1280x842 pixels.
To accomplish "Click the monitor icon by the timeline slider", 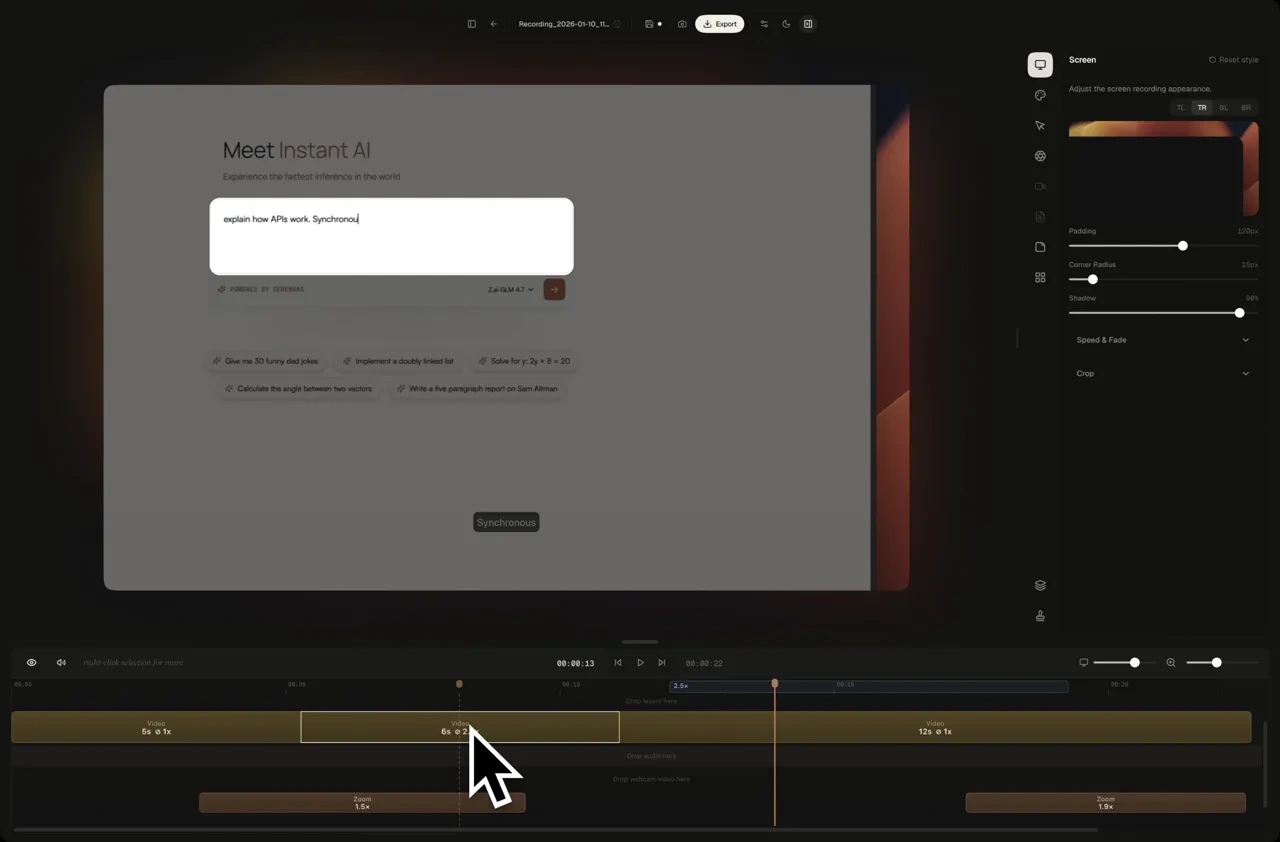I will (x=1083, y=663).
